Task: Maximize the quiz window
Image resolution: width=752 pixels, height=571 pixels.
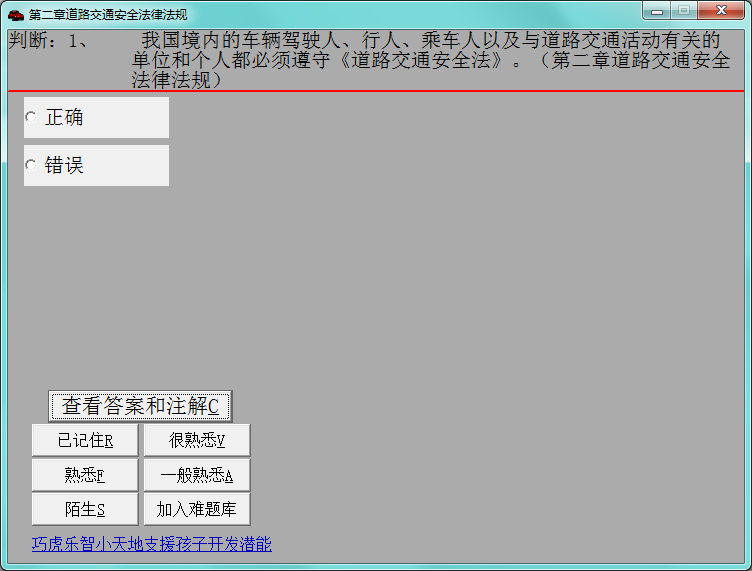Action: tap(684, 11)
